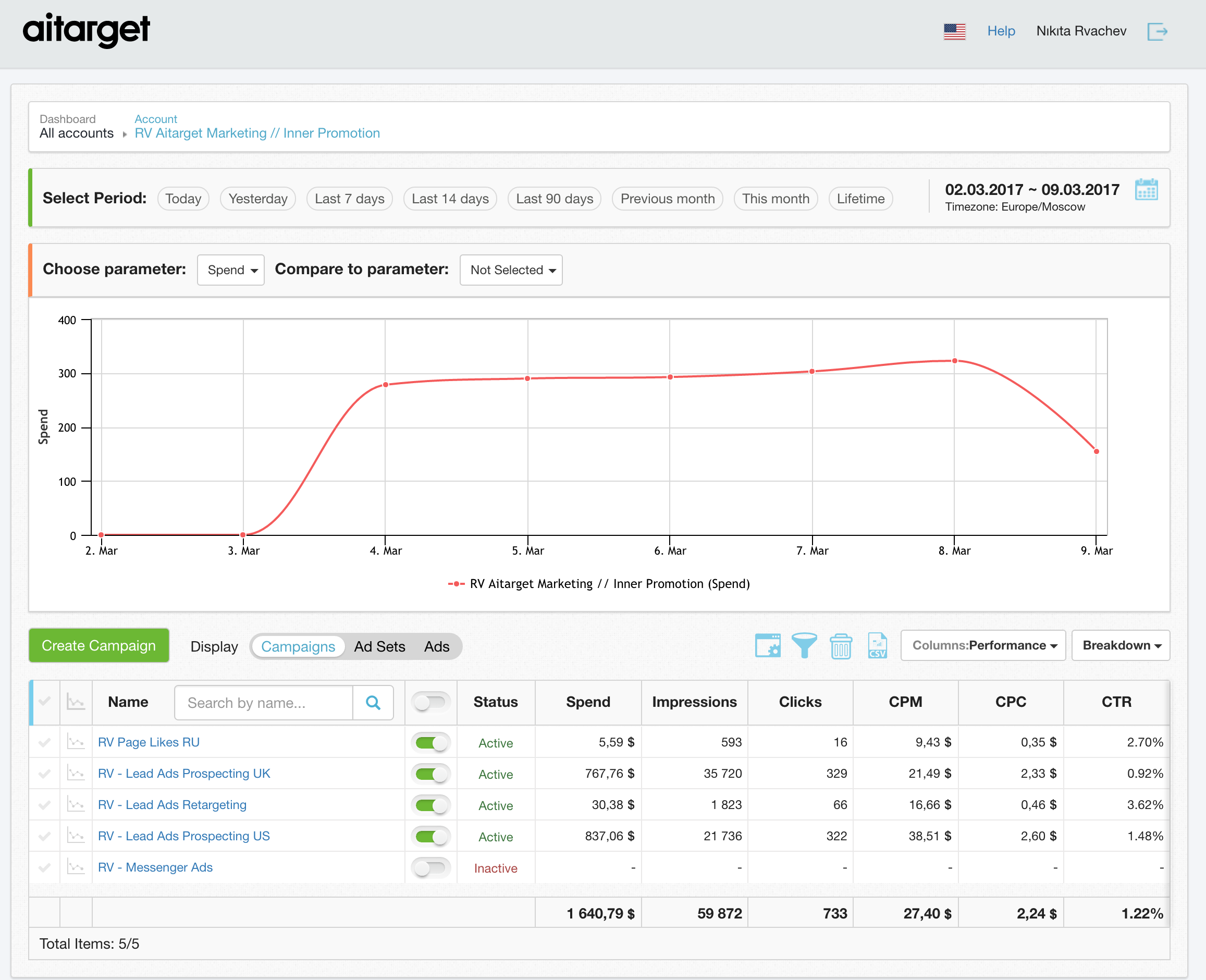Viewport: 1206px width, 980px height.
Task: Enable the RV - Messenger Ads campaign switch
Action: (431, 867)
